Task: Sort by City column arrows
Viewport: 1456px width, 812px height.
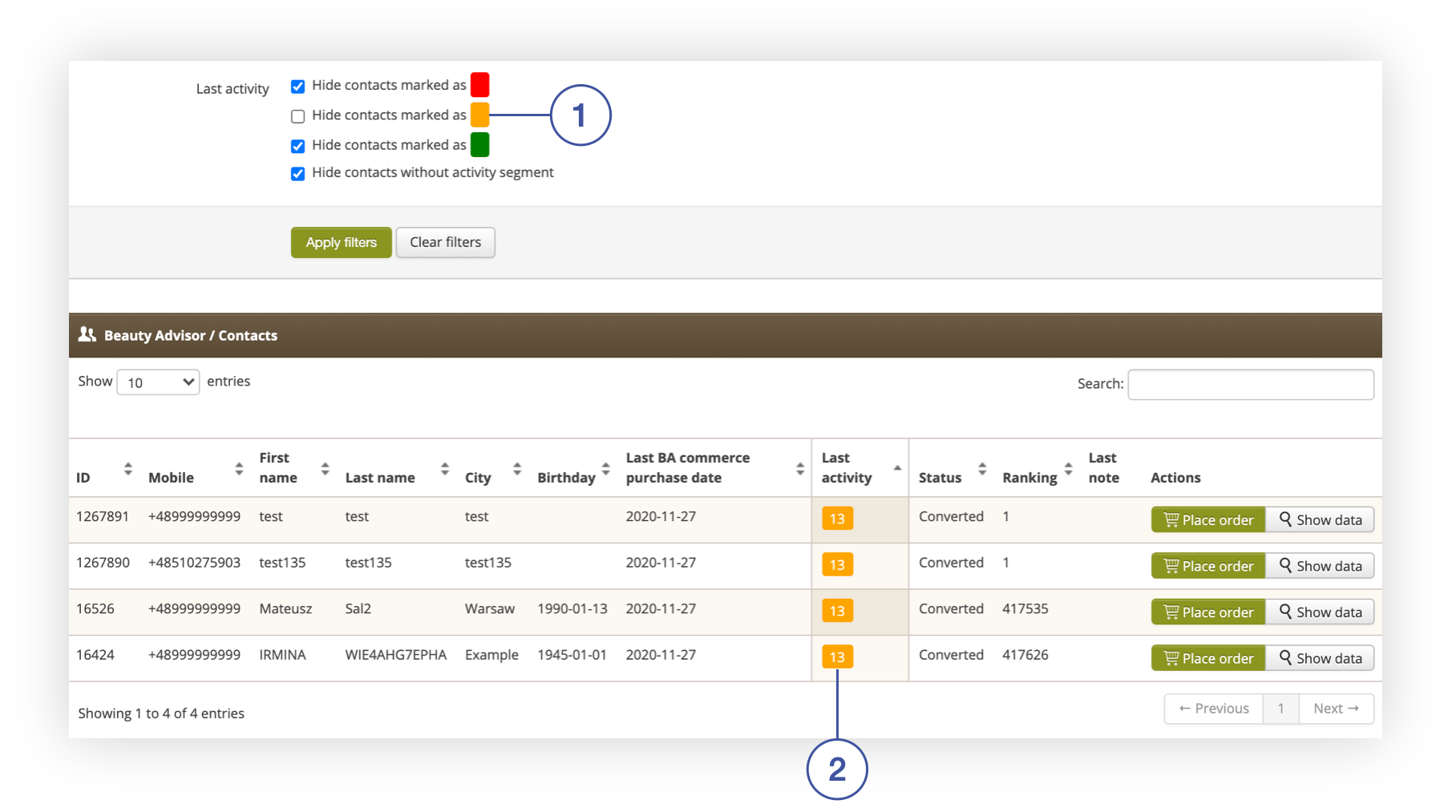Action: [517, 469]
